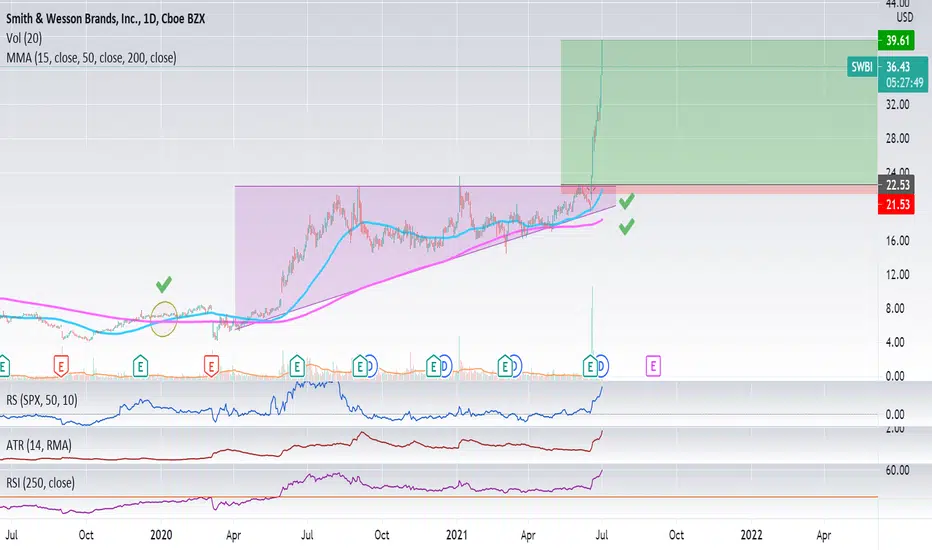This screenshot has width=932, height=550.
Task: Click the dividend D marker near July 2021
Action: click(602, 366)
